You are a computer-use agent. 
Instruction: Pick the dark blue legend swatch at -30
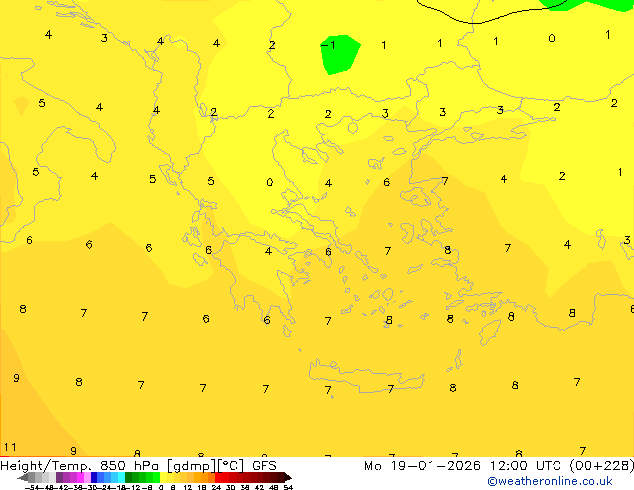(94, 477)
